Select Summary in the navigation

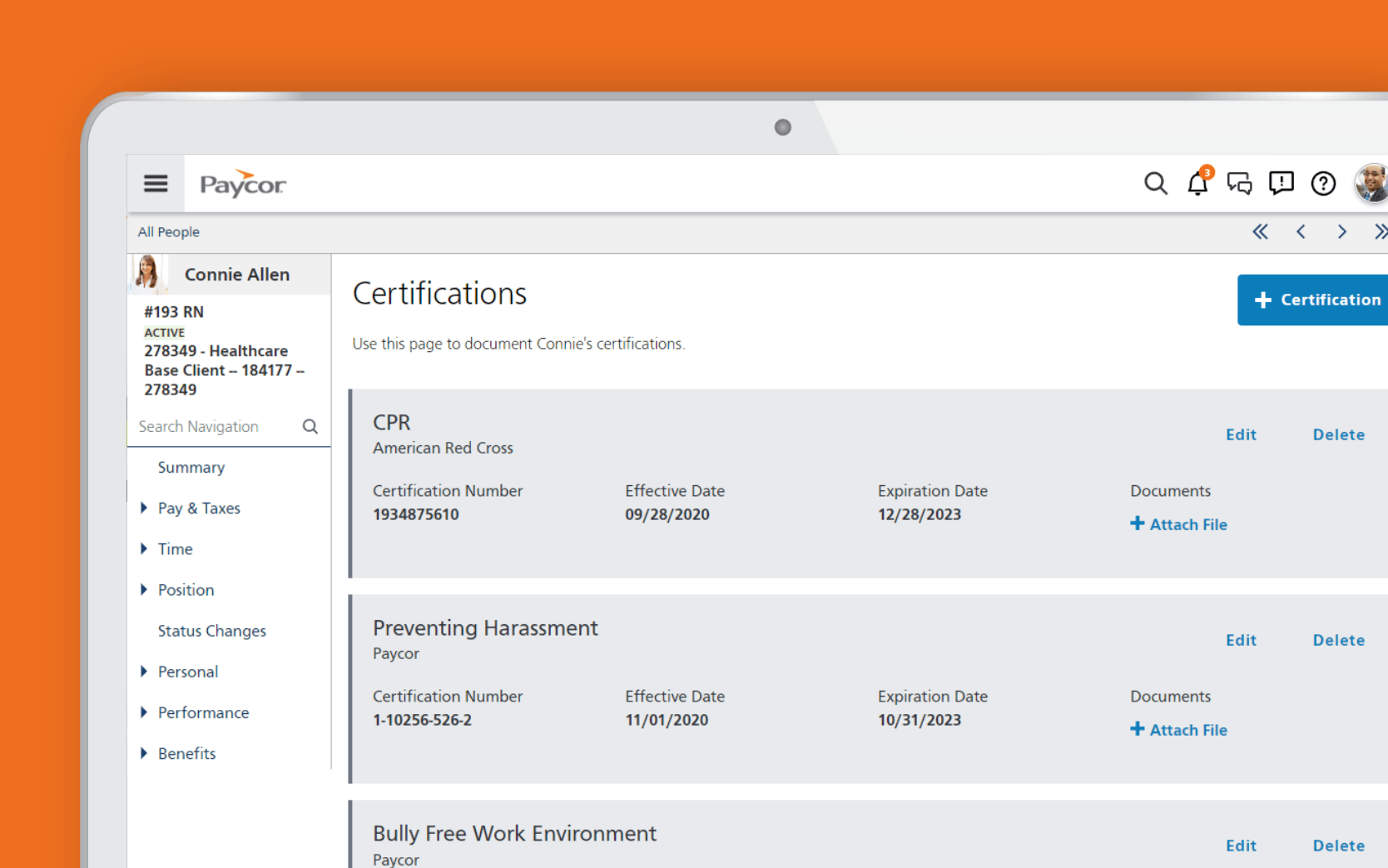coord(191,468)
